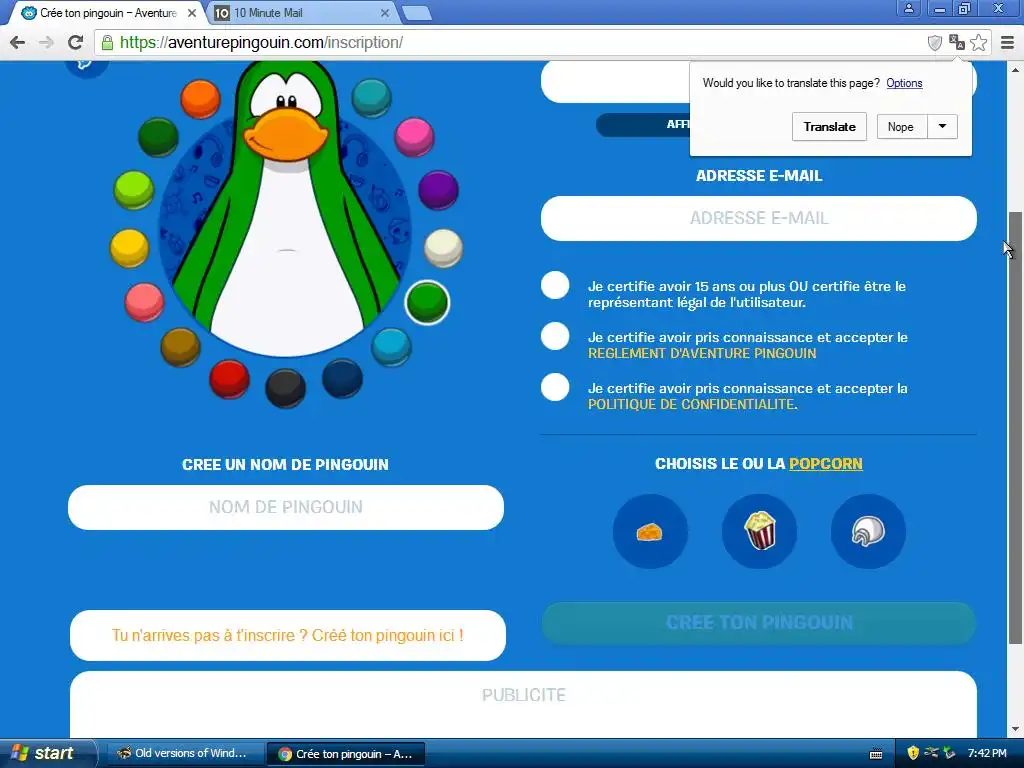
Task: Pick the lime green penguin color
Action: [x=134, y=190]
